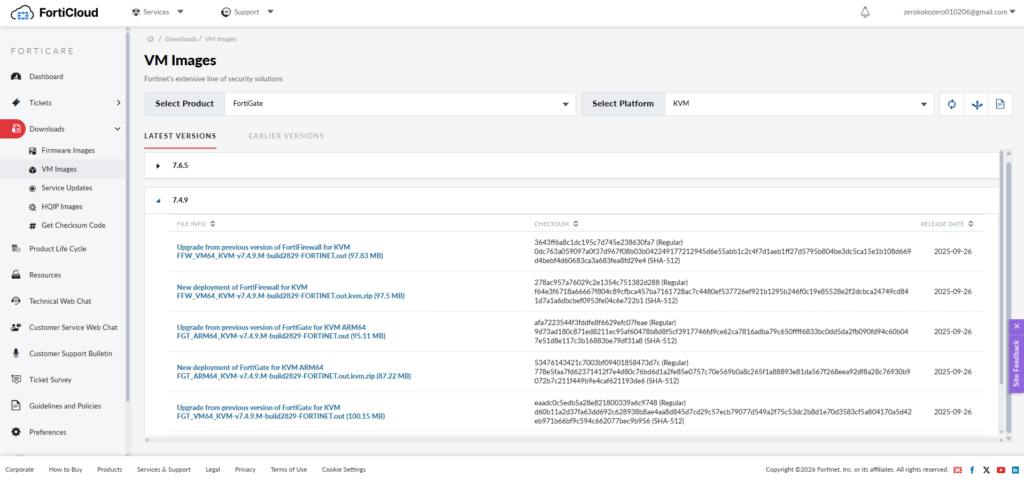Switch to the Earlier Versions tab
Viewport: 1024px width, 485px height.
(x=286, y=136)
